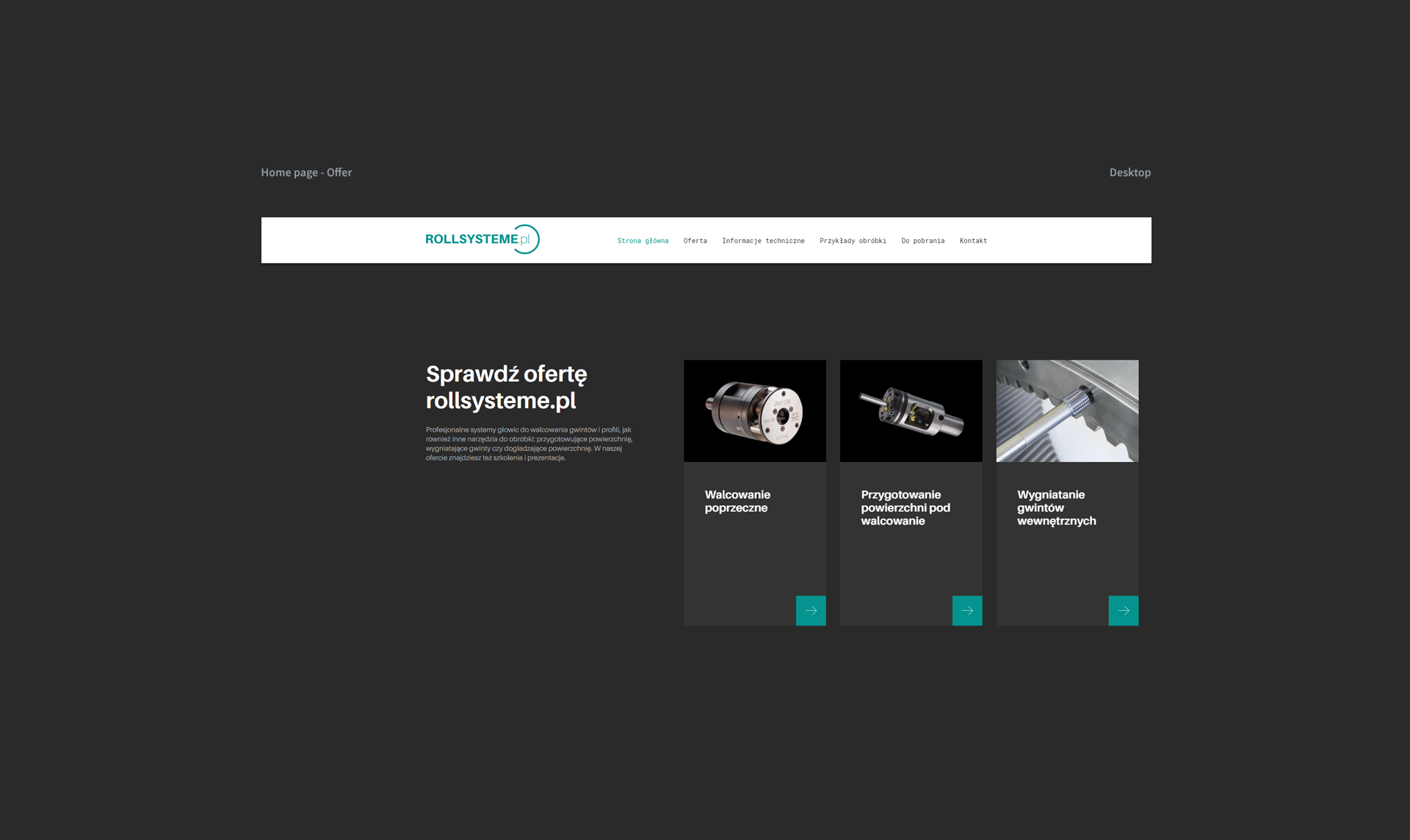Open the Kontakt page link
The width and height of the screenshot is (1410, 840).
[x=973, y=241]
